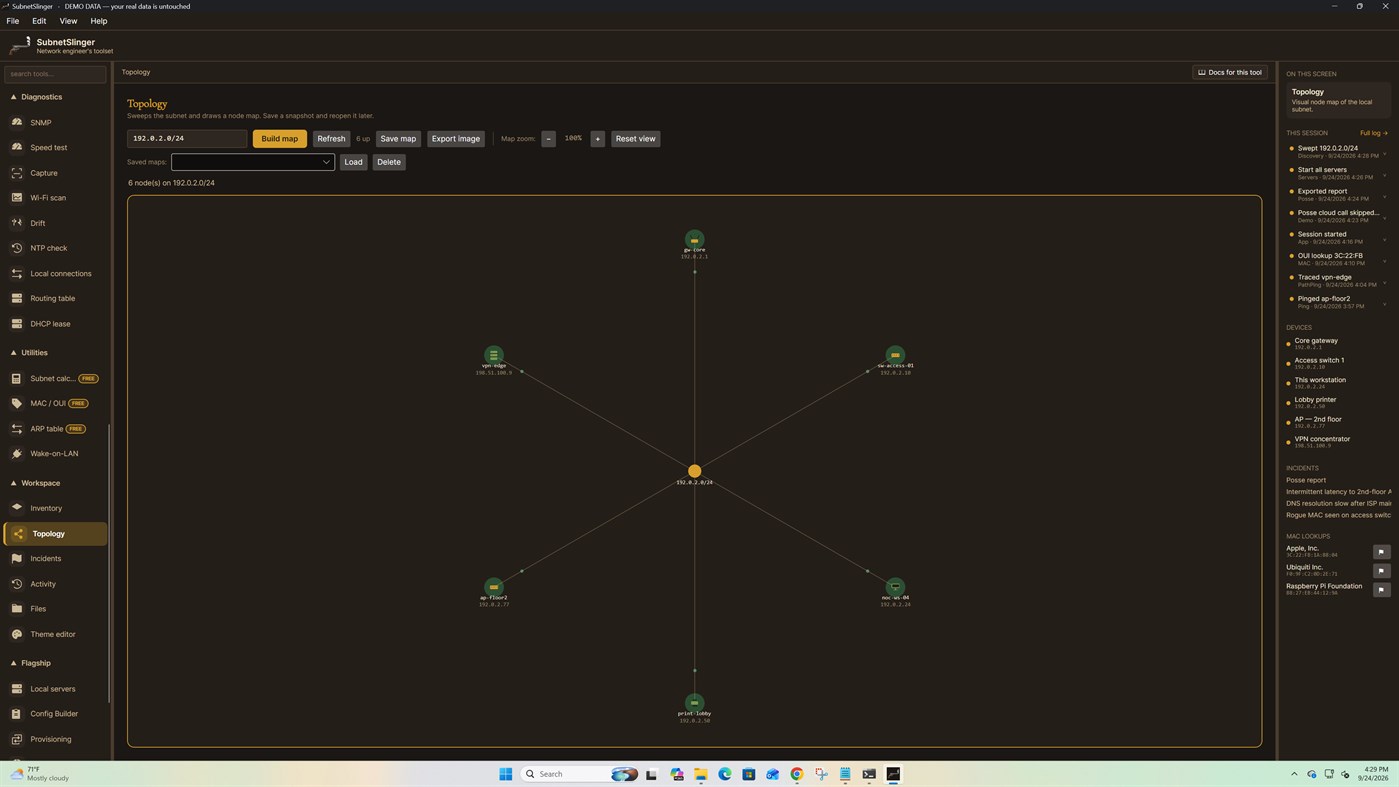Open the SNMP tool icon

(17, 122)
